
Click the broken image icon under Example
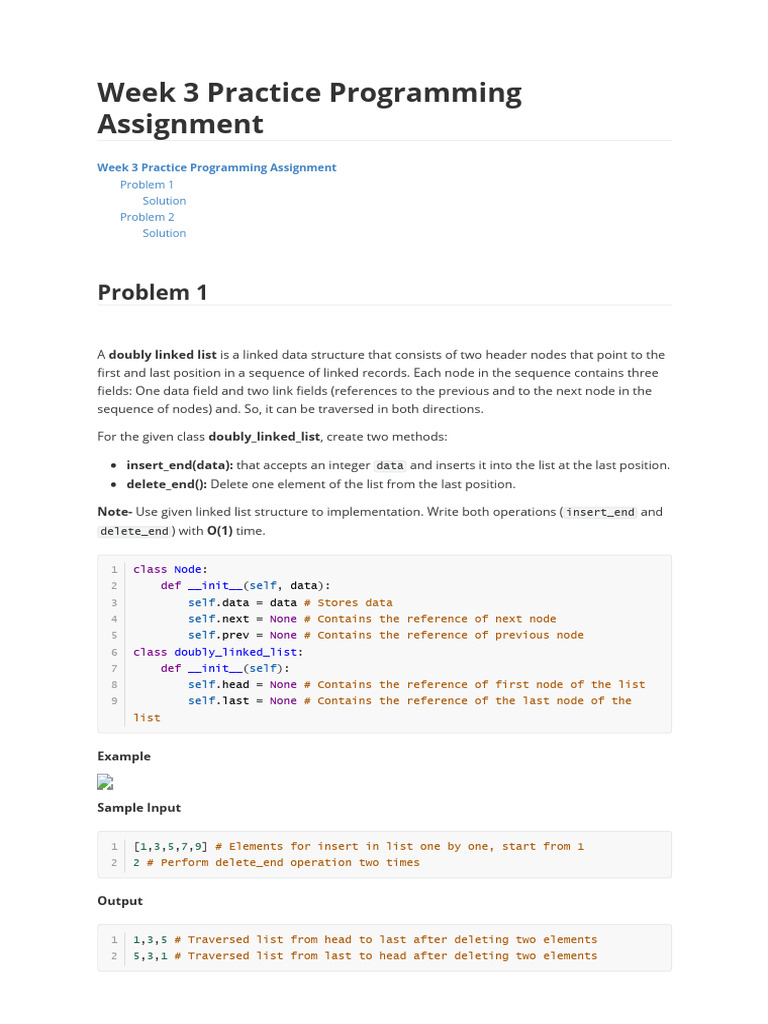[x=105, y=782]
